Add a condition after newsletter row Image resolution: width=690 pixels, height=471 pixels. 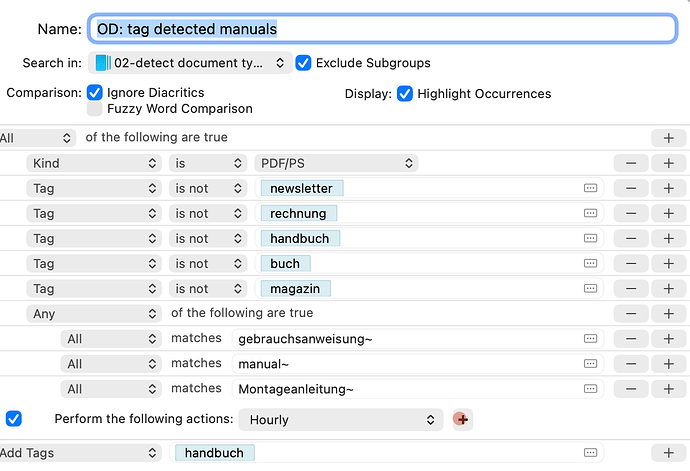point(668,188)
